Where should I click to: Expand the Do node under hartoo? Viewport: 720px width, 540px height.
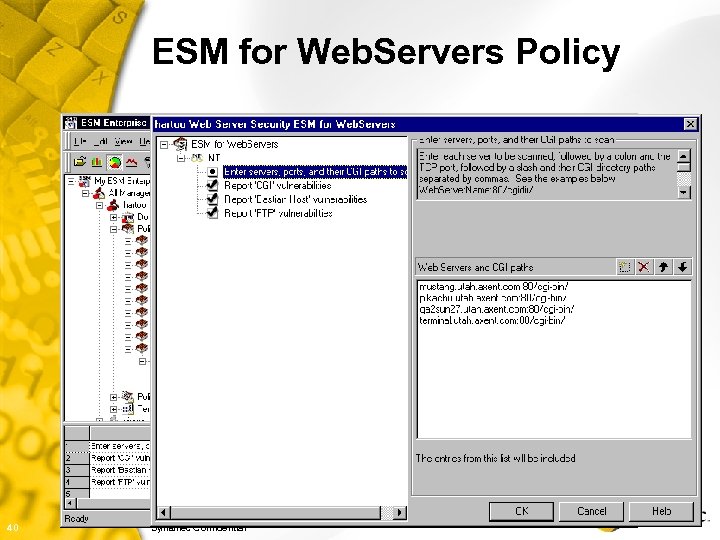(114, 217)
